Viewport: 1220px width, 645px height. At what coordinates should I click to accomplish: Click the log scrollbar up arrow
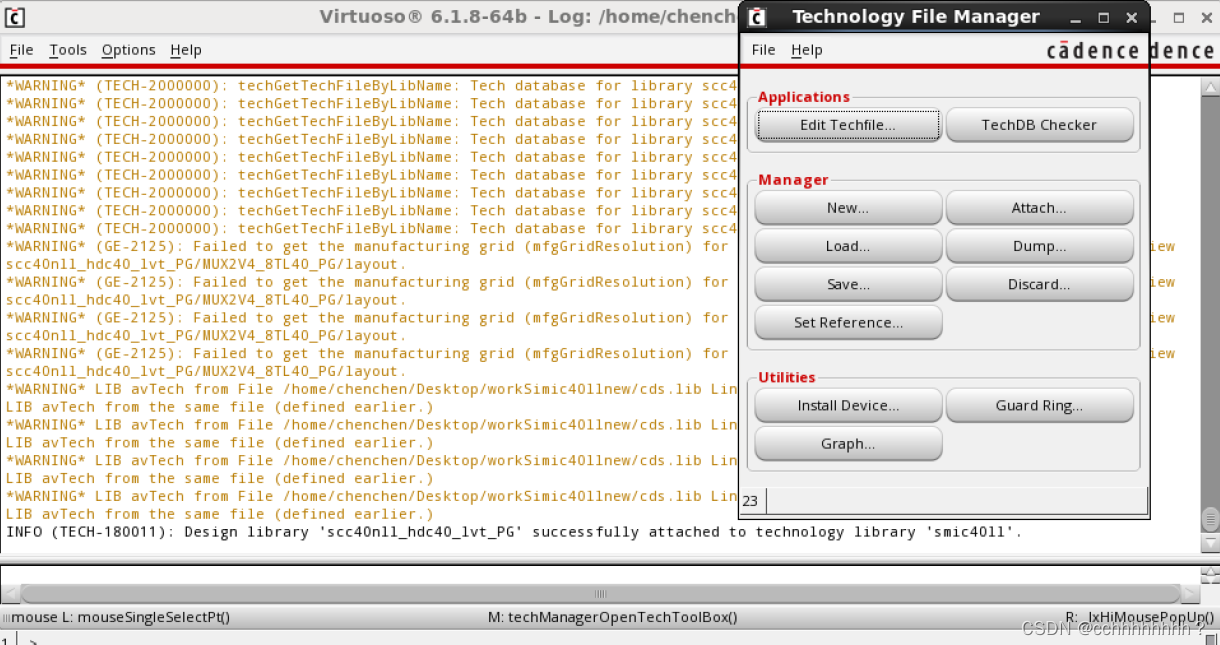1210,87
